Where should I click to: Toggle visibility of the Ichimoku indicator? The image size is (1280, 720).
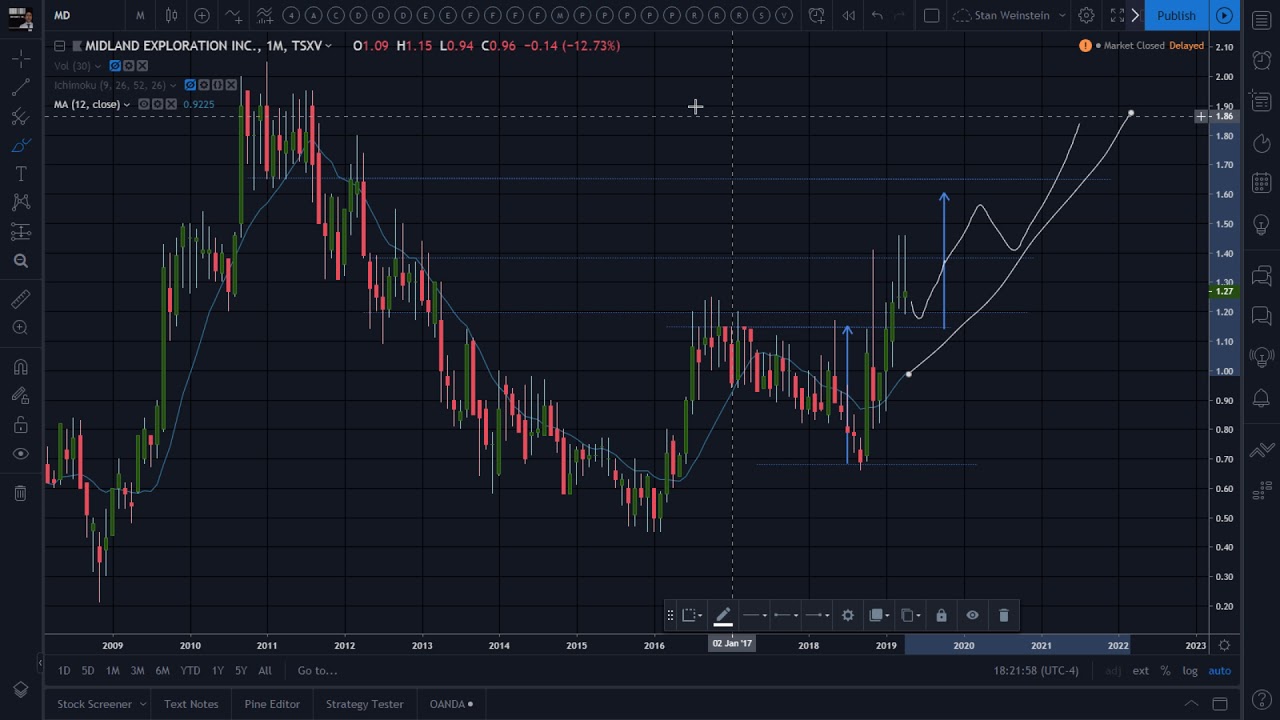190,85
